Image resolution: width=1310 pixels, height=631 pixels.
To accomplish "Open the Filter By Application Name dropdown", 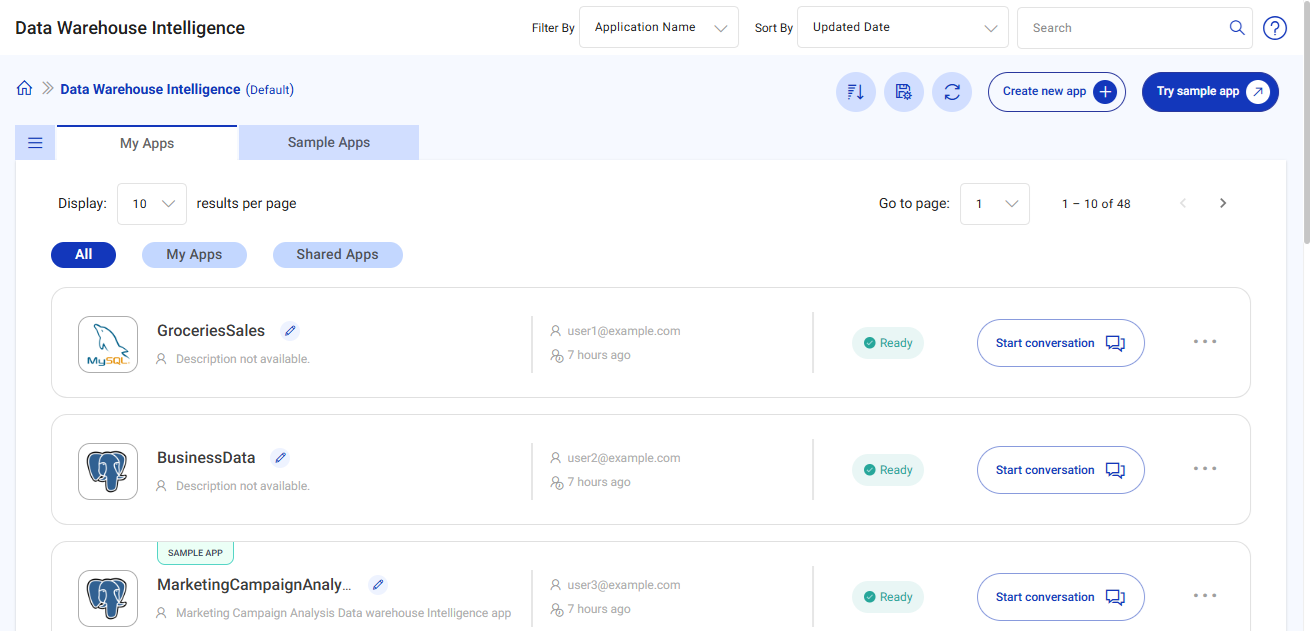I will [x=658, y=27].
